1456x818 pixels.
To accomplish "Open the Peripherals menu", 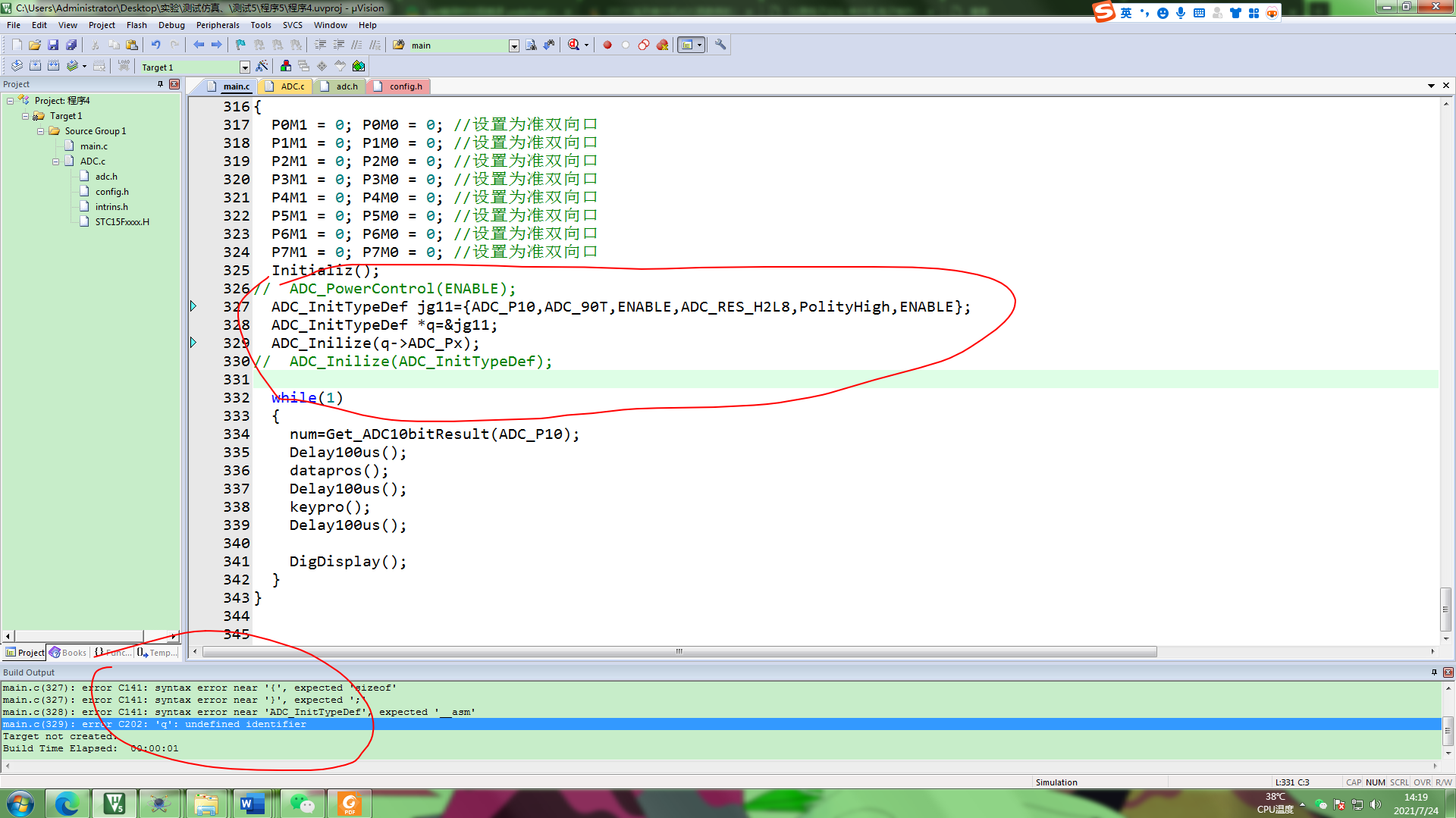I will [218, 25].
